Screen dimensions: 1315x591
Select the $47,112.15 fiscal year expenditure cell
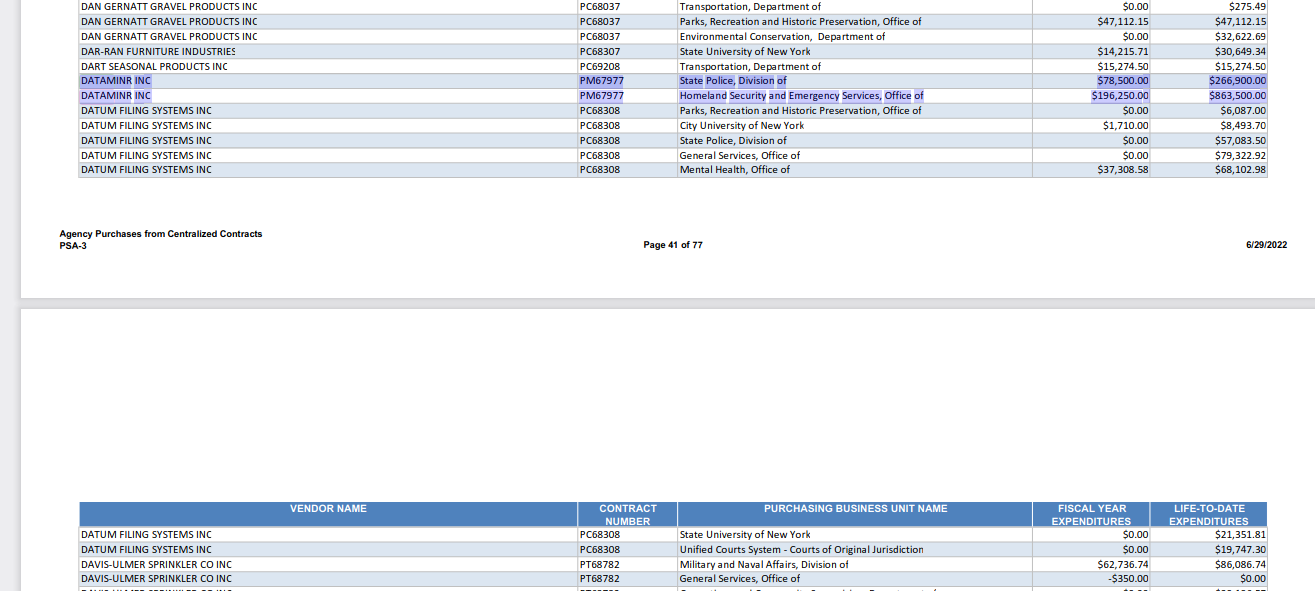(1123, 21)
